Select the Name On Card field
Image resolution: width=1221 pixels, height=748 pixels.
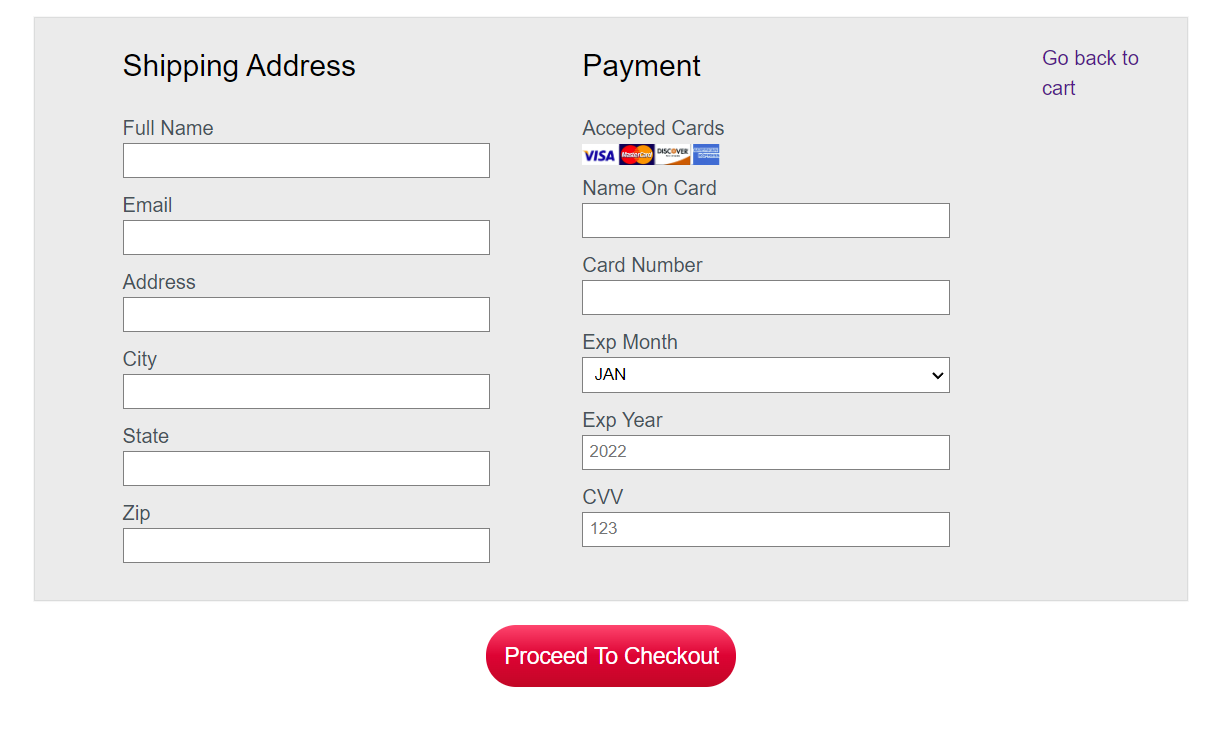(x=765, y=220)
